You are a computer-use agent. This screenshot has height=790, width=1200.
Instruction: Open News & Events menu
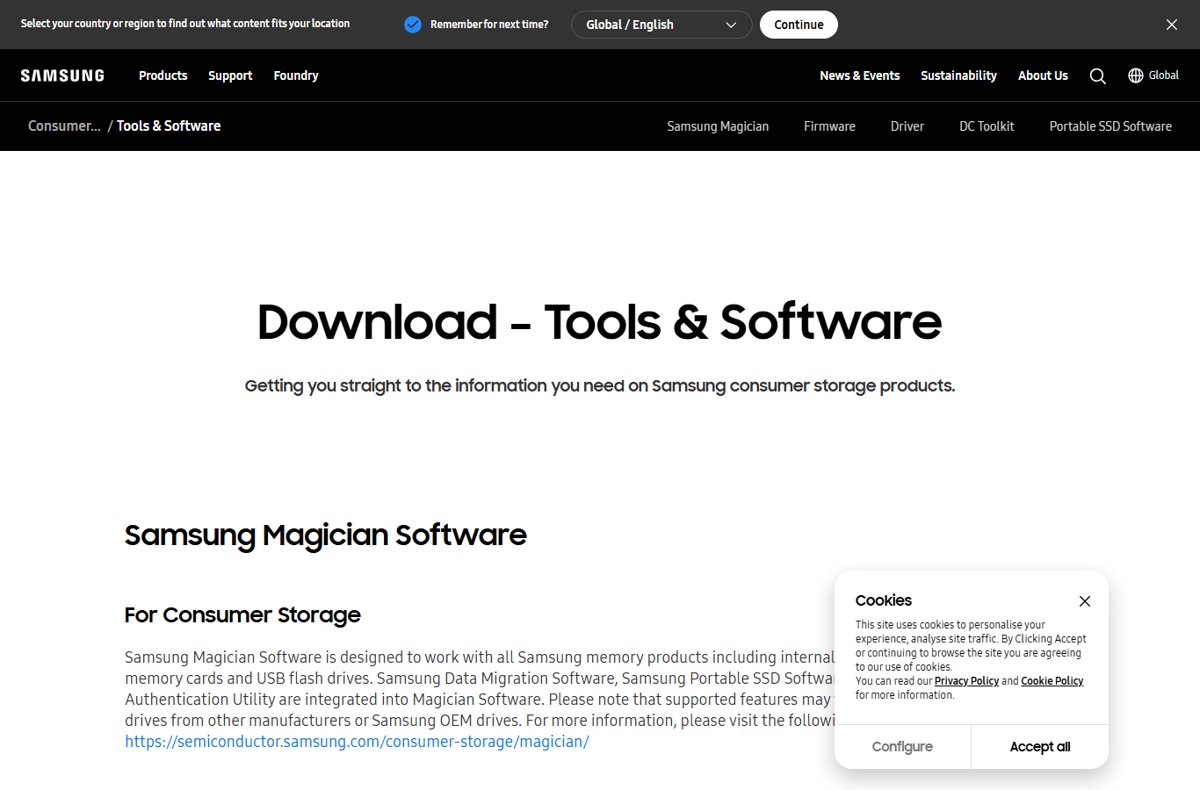(860, 75)
